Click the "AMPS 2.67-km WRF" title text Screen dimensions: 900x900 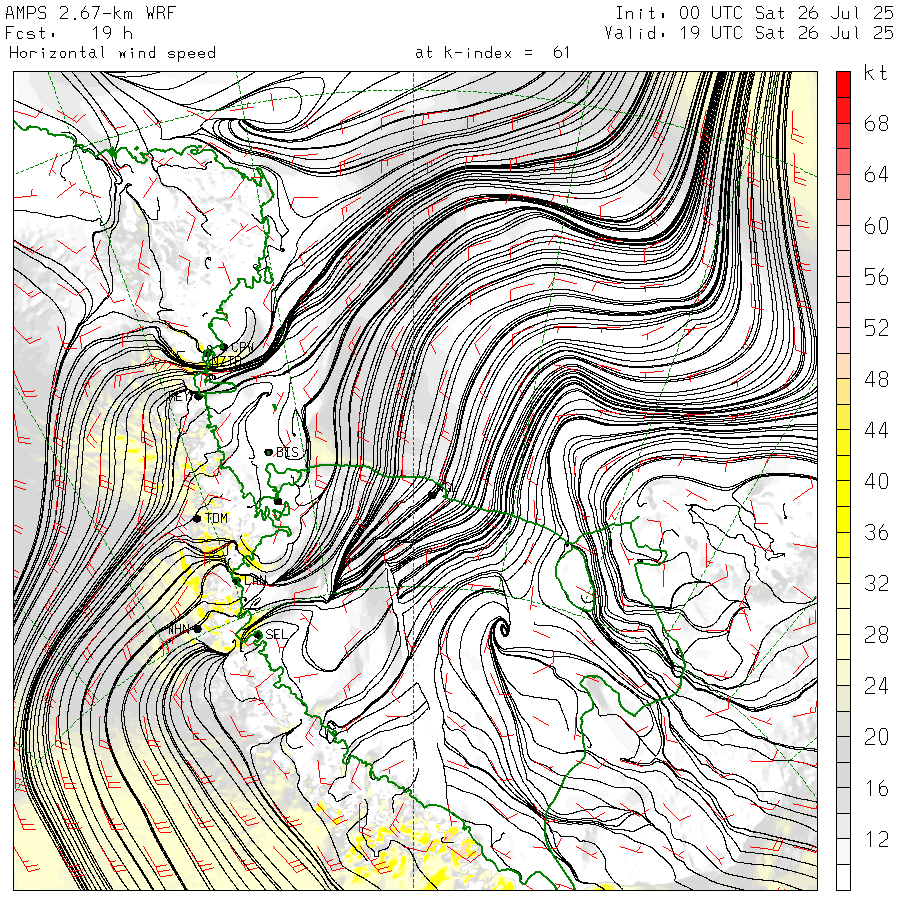90,13
